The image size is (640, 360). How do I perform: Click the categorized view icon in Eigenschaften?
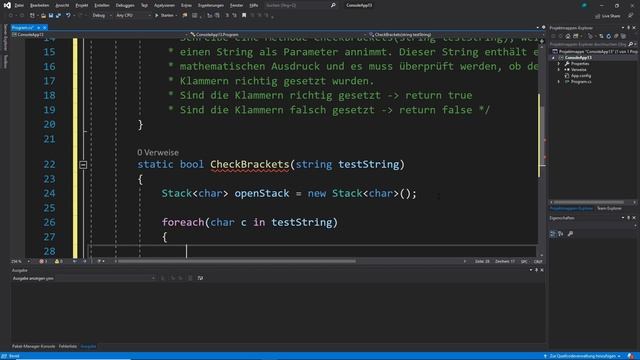[x=553, y=233]
